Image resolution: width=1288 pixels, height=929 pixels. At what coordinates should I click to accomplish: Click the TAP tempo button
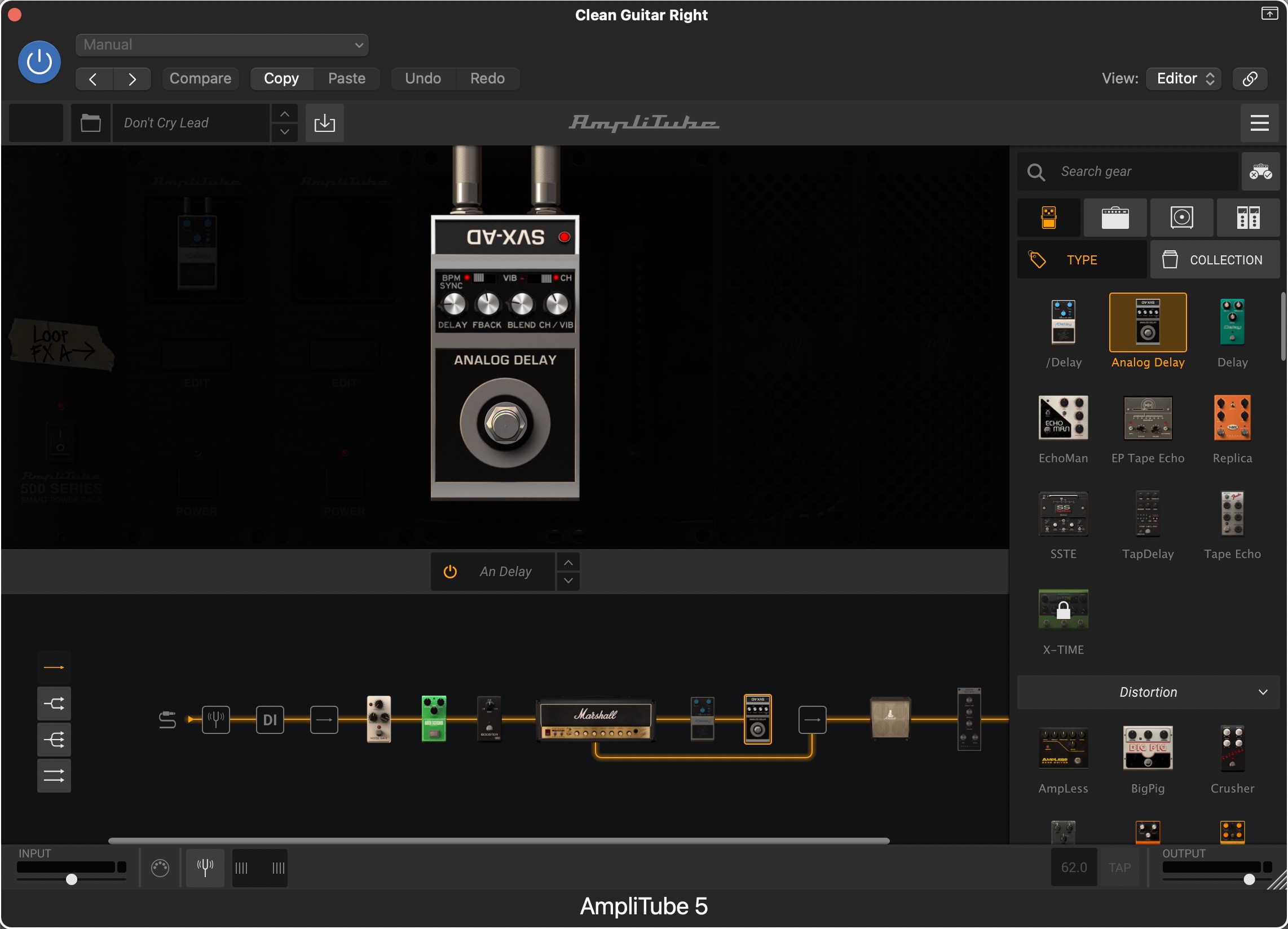pos(1120,868)
